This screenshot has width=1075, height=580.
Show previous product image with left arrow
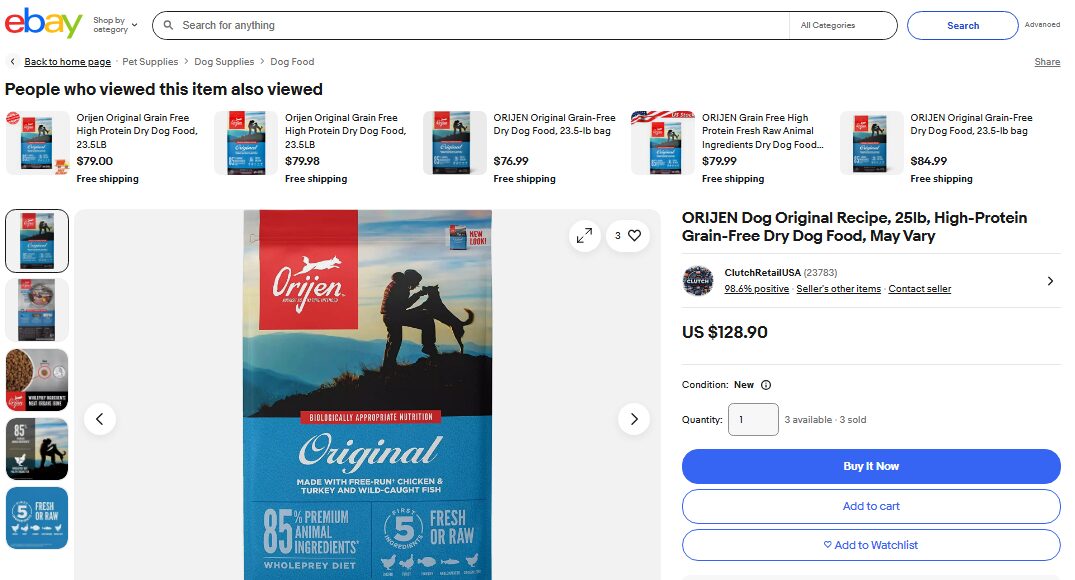pos(100,419)
